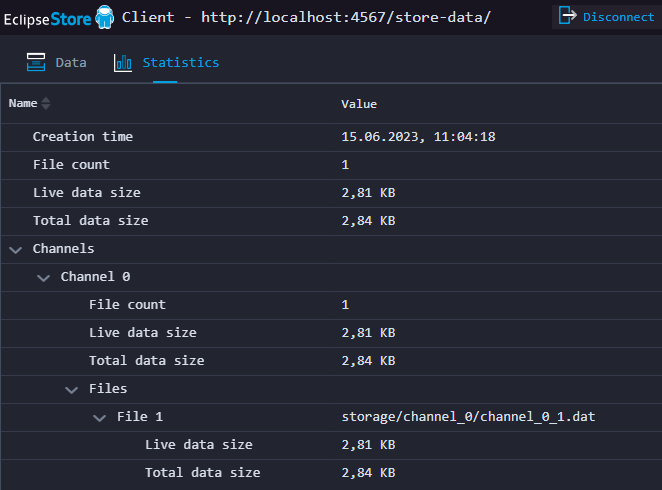
Task: Click the Disconnect arrow icon
Action: (567, 16)
